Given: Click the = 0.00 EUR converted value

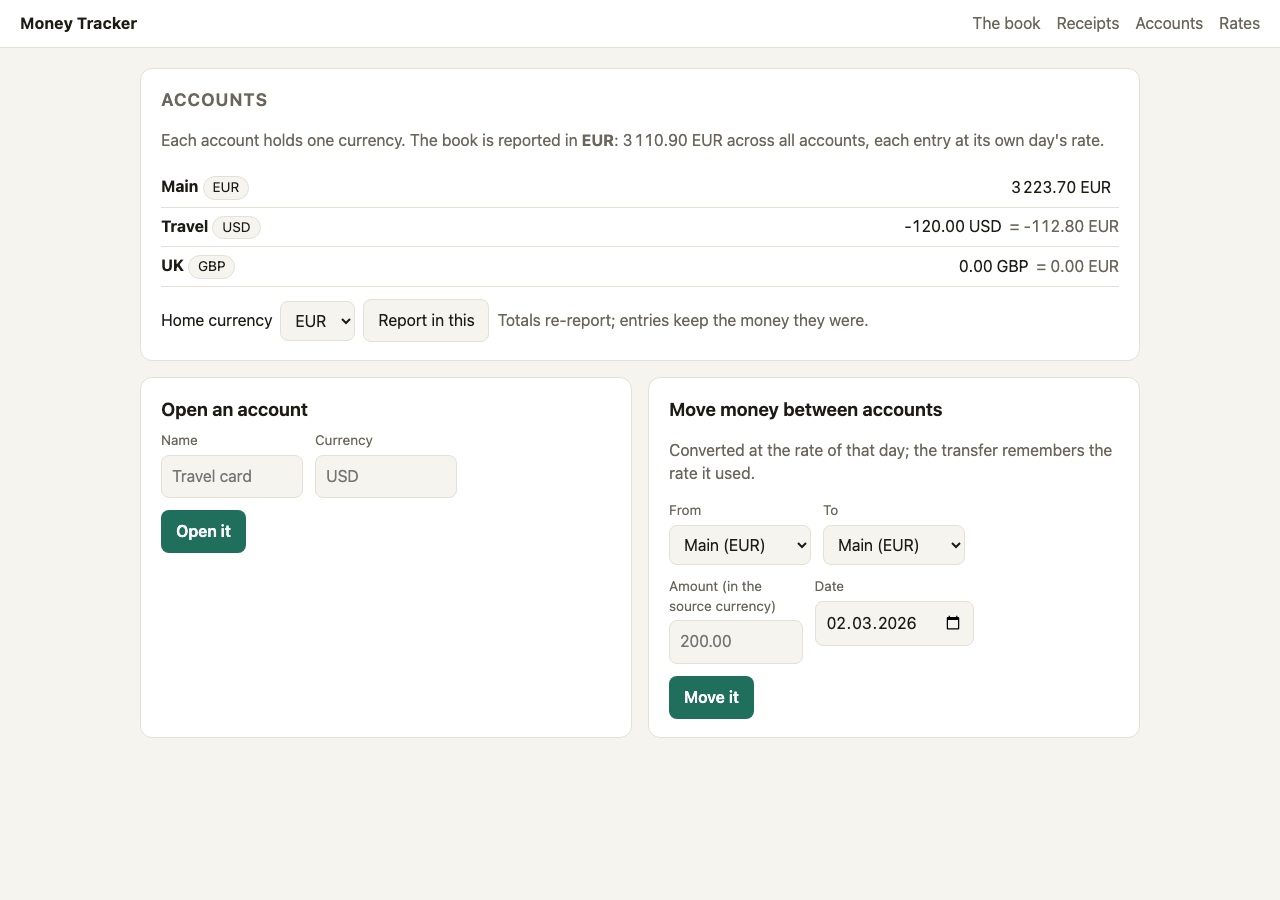Looking at the screenshot, I should click(1077, 267).
